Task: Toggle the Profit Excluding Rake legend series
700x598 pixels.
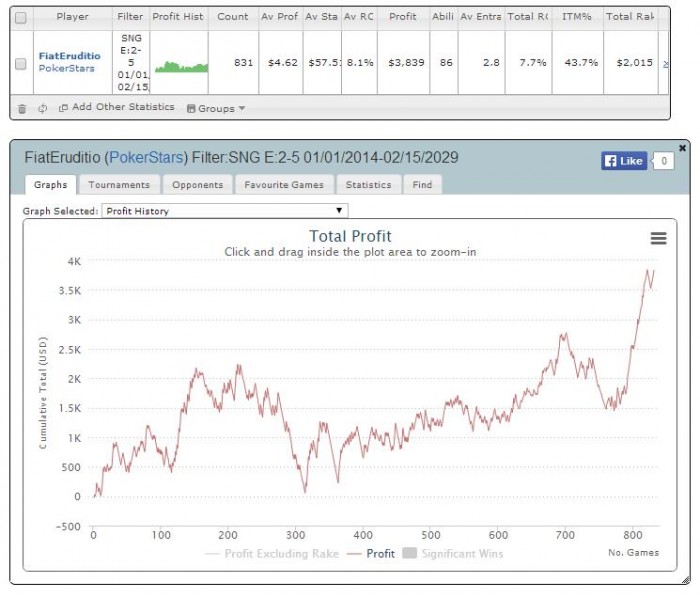Action: [272, 554]
